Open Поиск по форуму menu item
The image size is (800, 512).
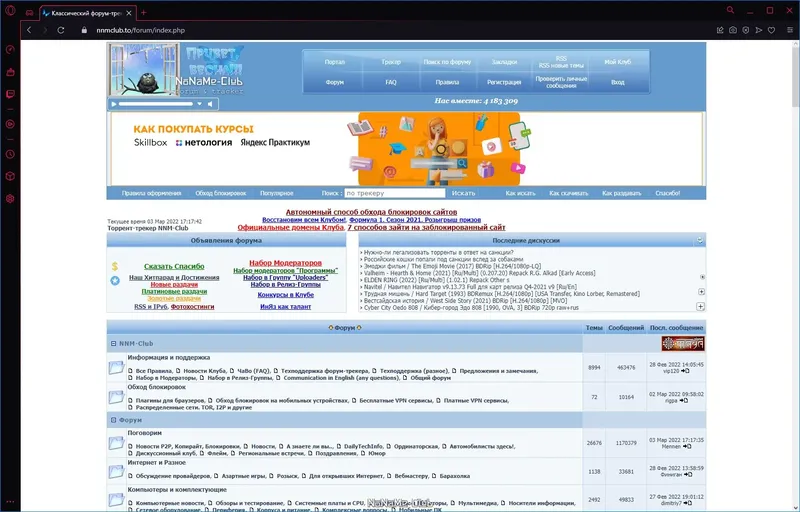pos(447,62)
